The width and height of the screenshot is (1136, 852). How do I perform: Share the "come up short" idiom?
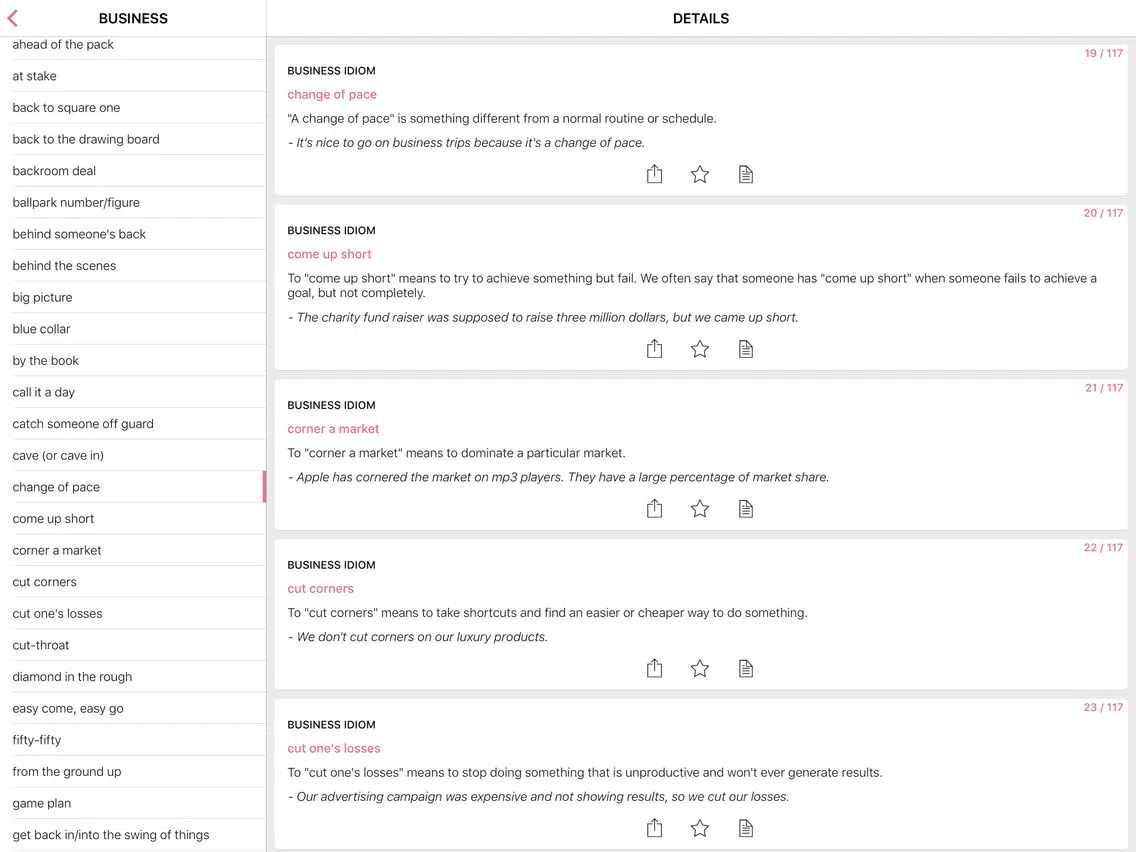(x=654, y=348)
